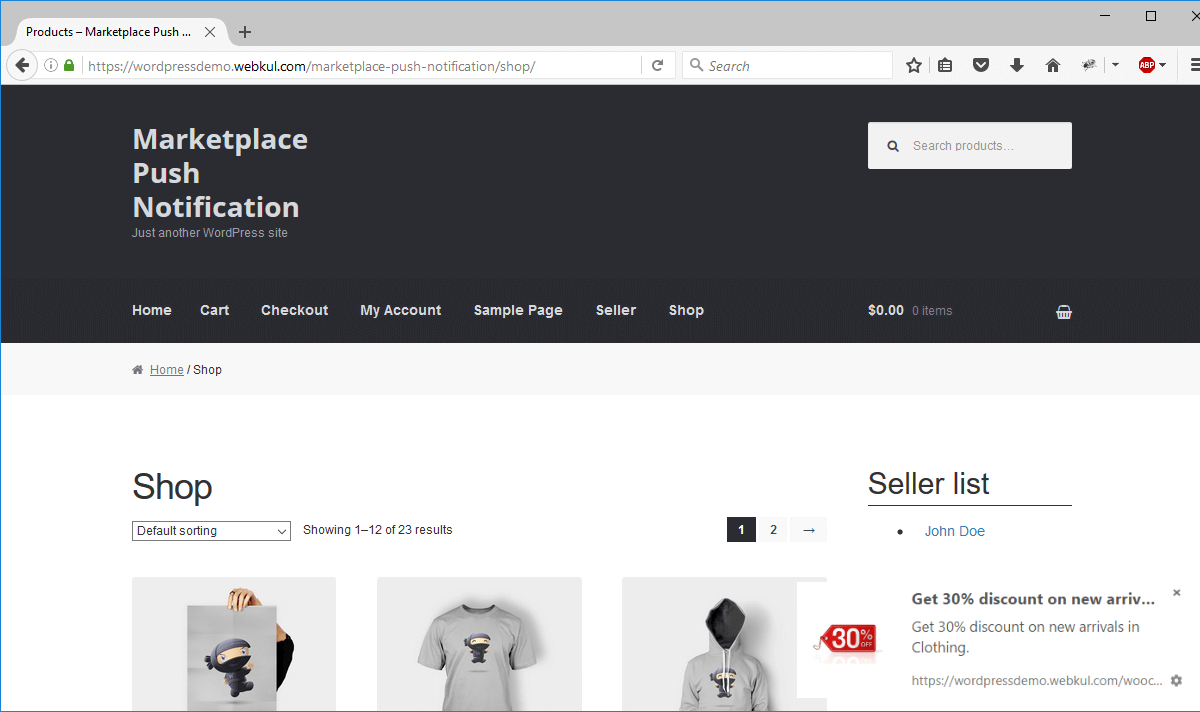The height and width of the screenshot is (712, 1200).
Task: Open the Adblock Plus extension icon
Action: [1148, 64]
